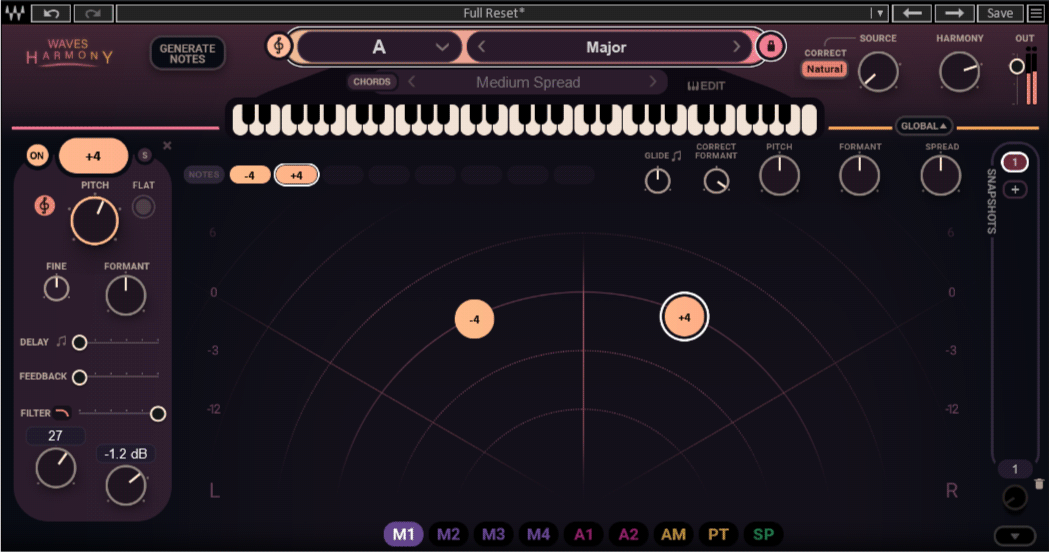The height and width of the screenshot is (552, 1049).
Task: Undo the last change
Action: [52, 13]
